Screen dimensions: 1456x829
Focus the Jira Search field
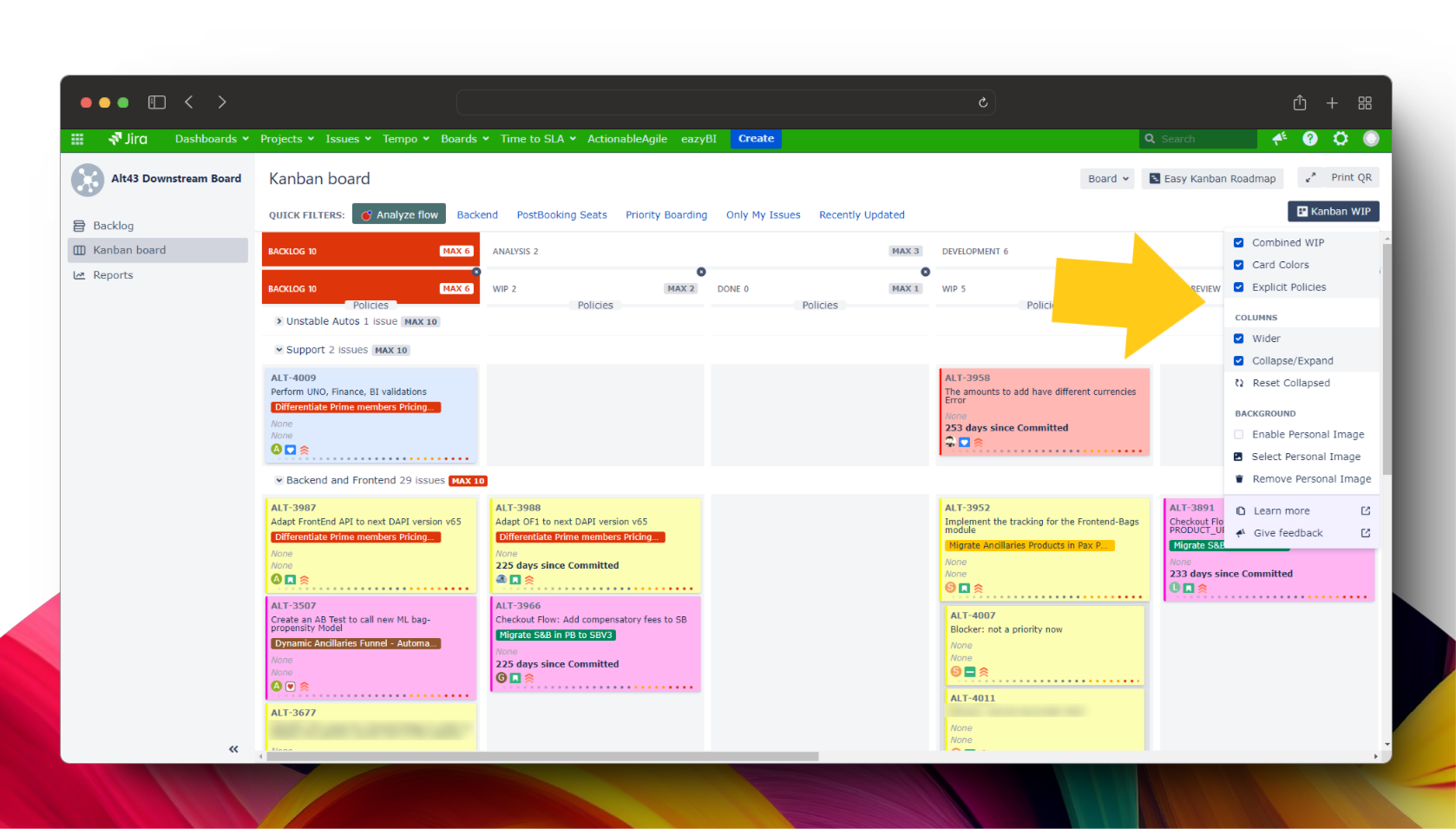pos(1198,139)
